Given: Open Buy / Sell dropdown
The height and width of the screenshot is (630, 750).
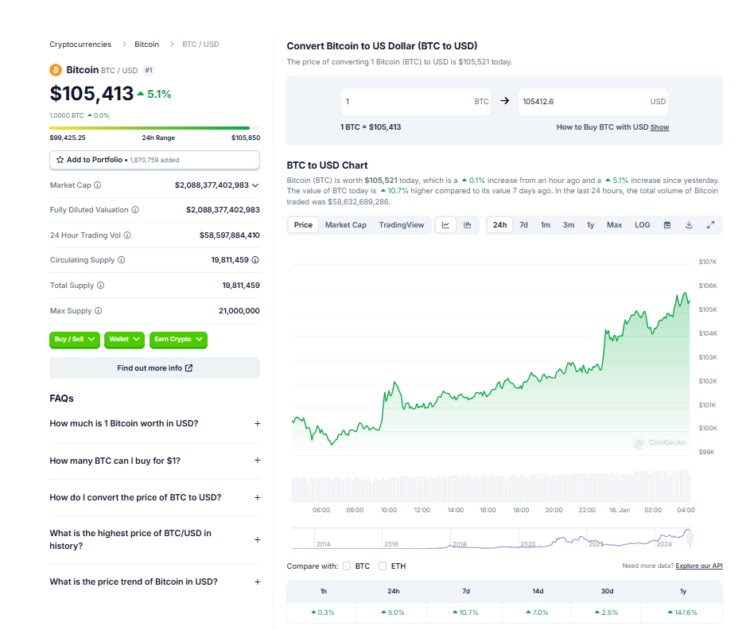Looking at the screenshot, I should click(75, 340).
